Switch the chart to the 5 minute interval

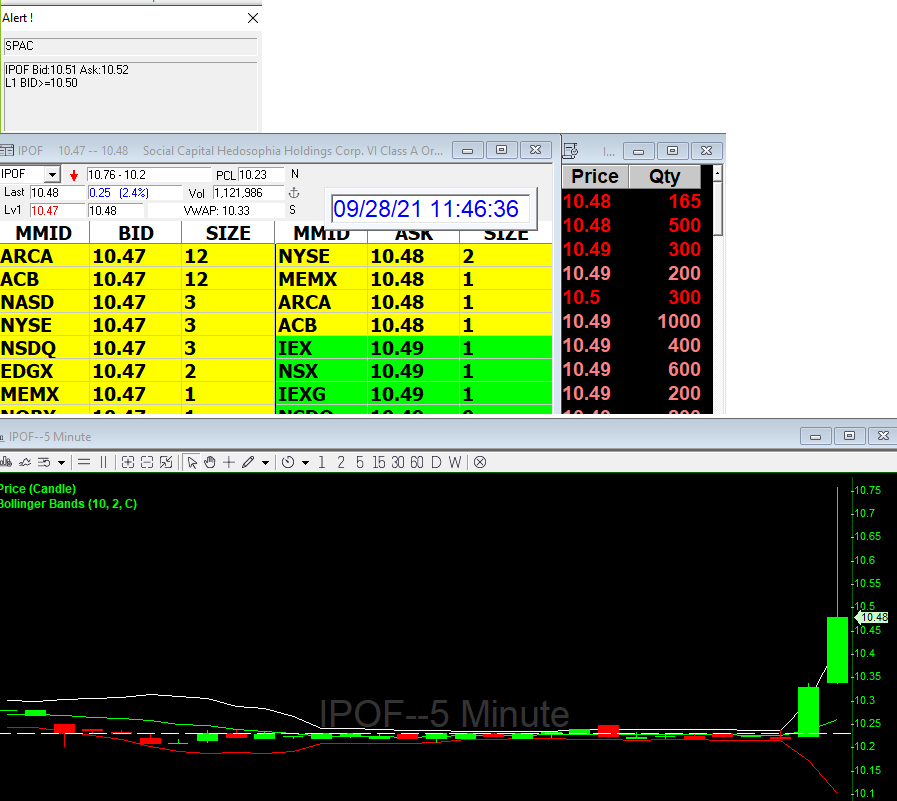click(x=360, y=462)
